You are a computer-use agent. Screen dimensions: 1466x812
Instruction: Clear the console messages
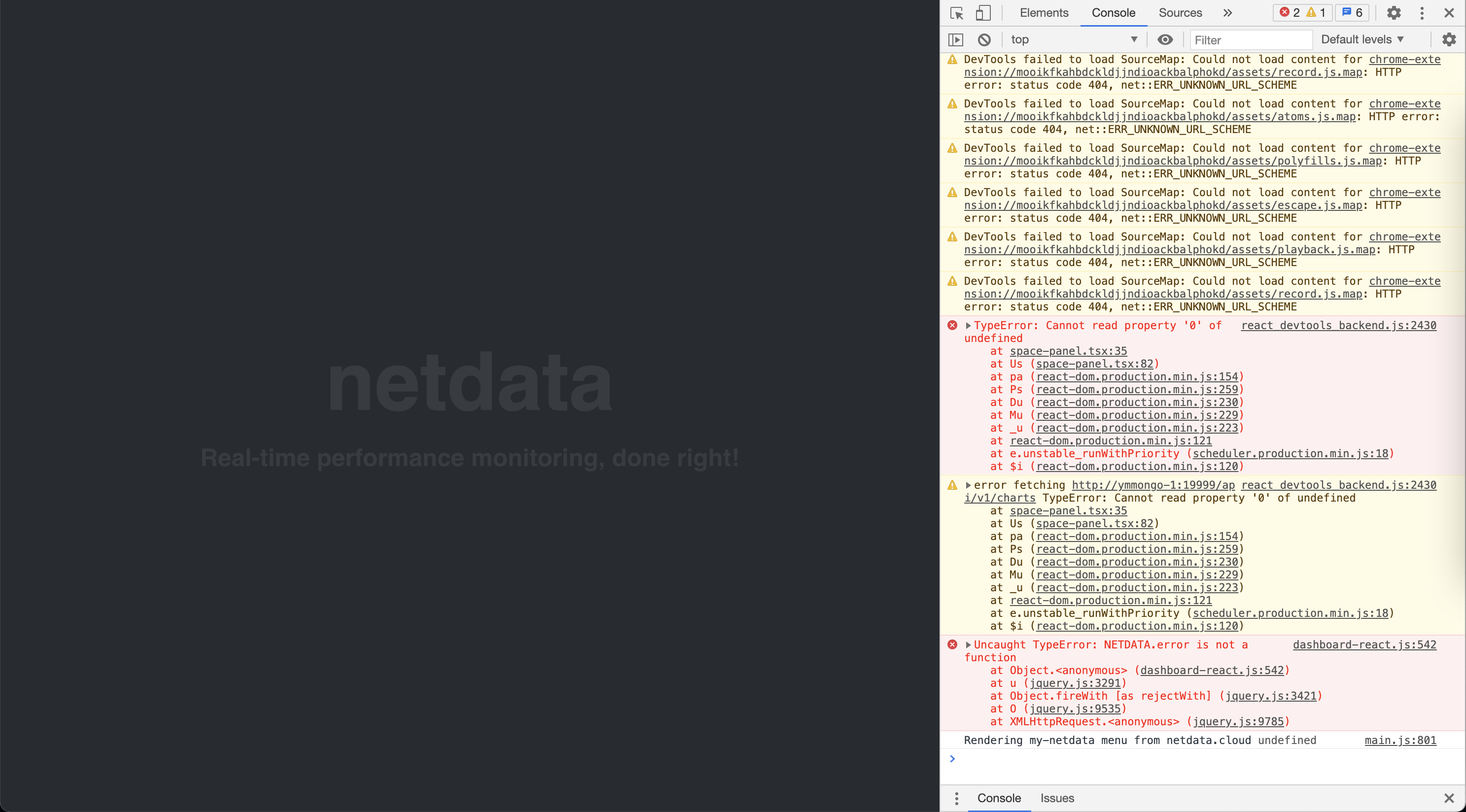(984, 39)
